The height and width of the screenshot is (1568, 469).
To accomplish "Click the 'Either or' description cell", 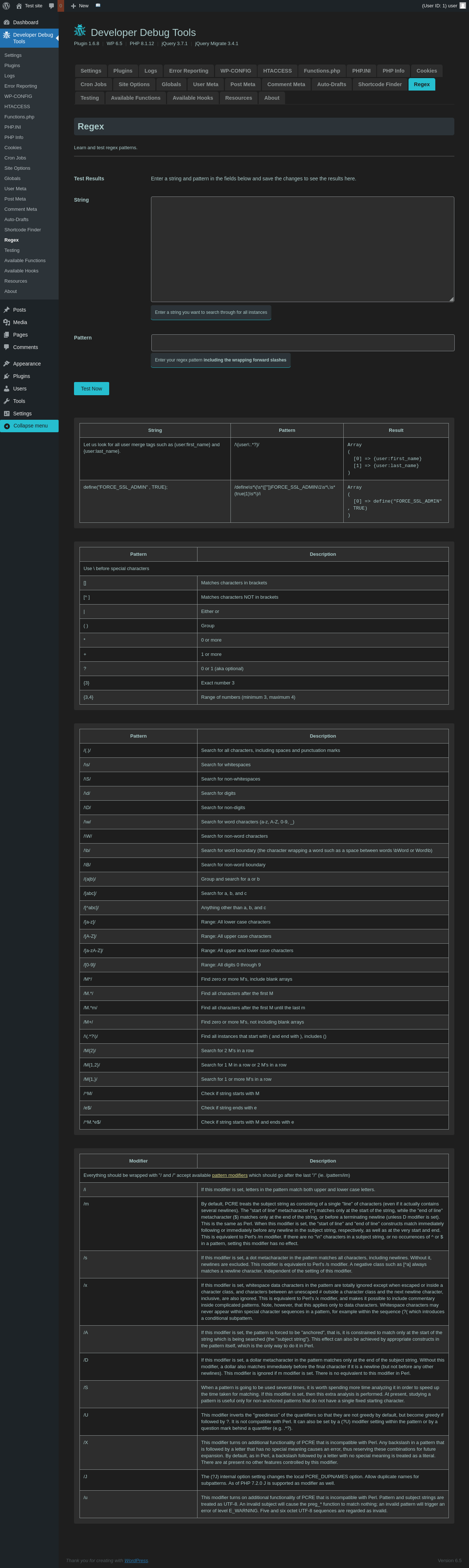I will pyautogui.click(x=322, y=611).
